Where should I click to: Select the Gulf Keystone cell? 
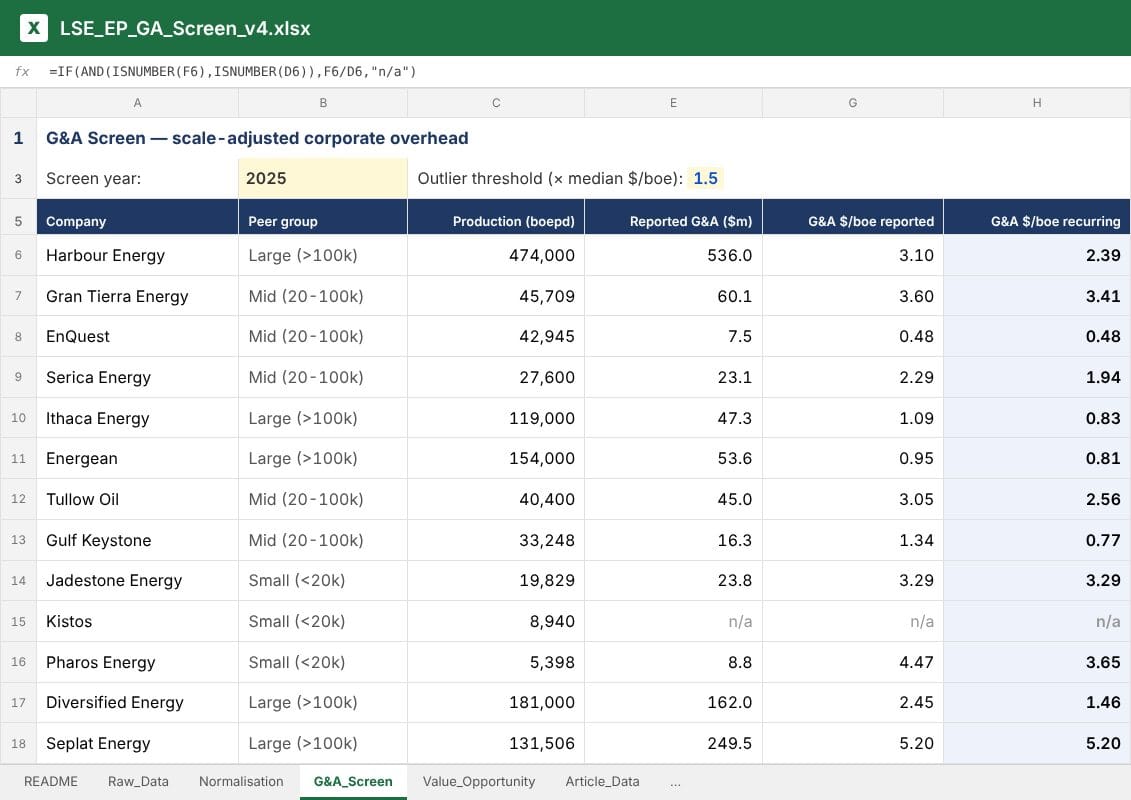[x=137, y=540]
